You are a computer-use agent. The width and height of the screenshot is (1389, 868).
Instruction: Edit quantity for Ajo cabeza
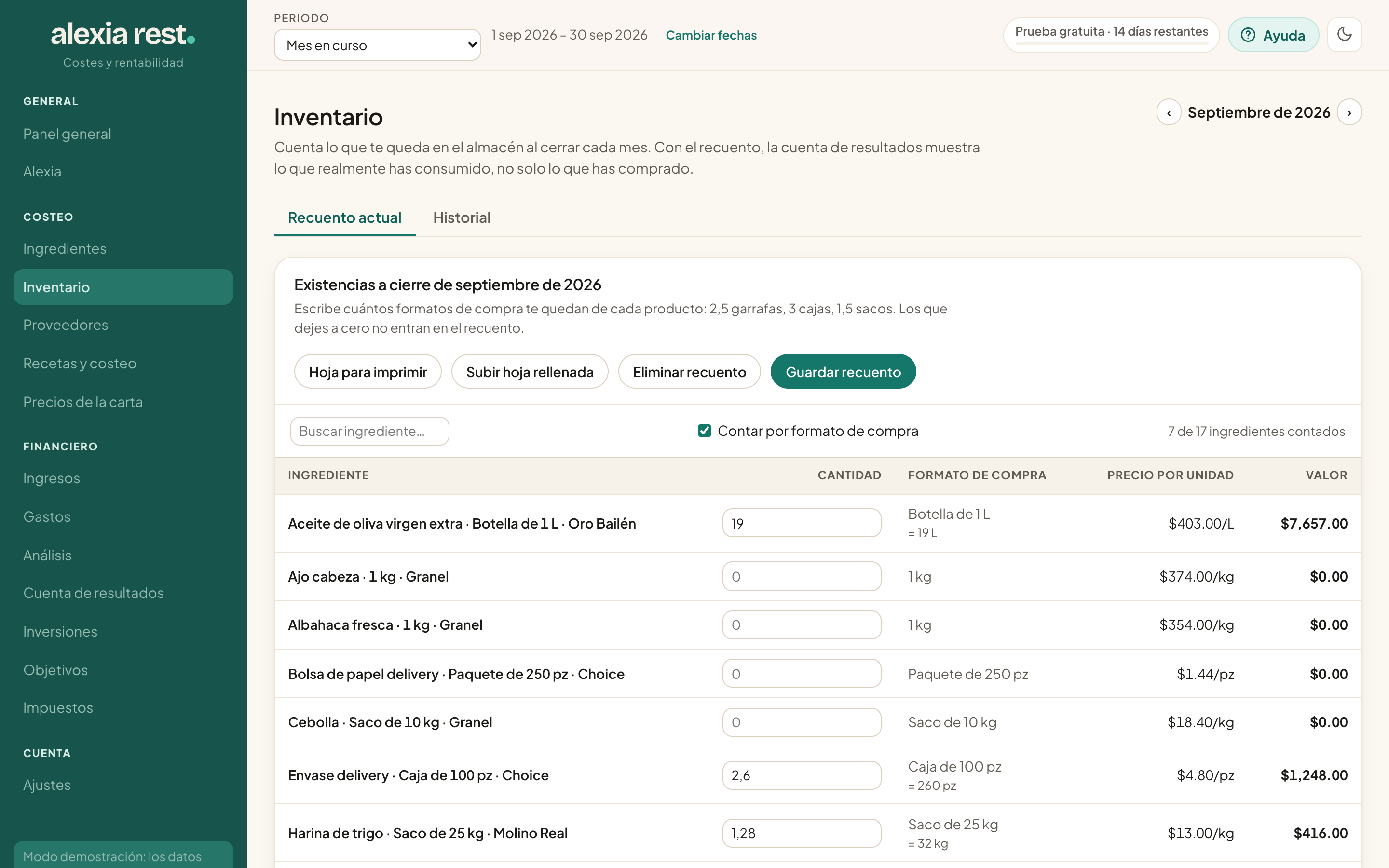[801, 576]
